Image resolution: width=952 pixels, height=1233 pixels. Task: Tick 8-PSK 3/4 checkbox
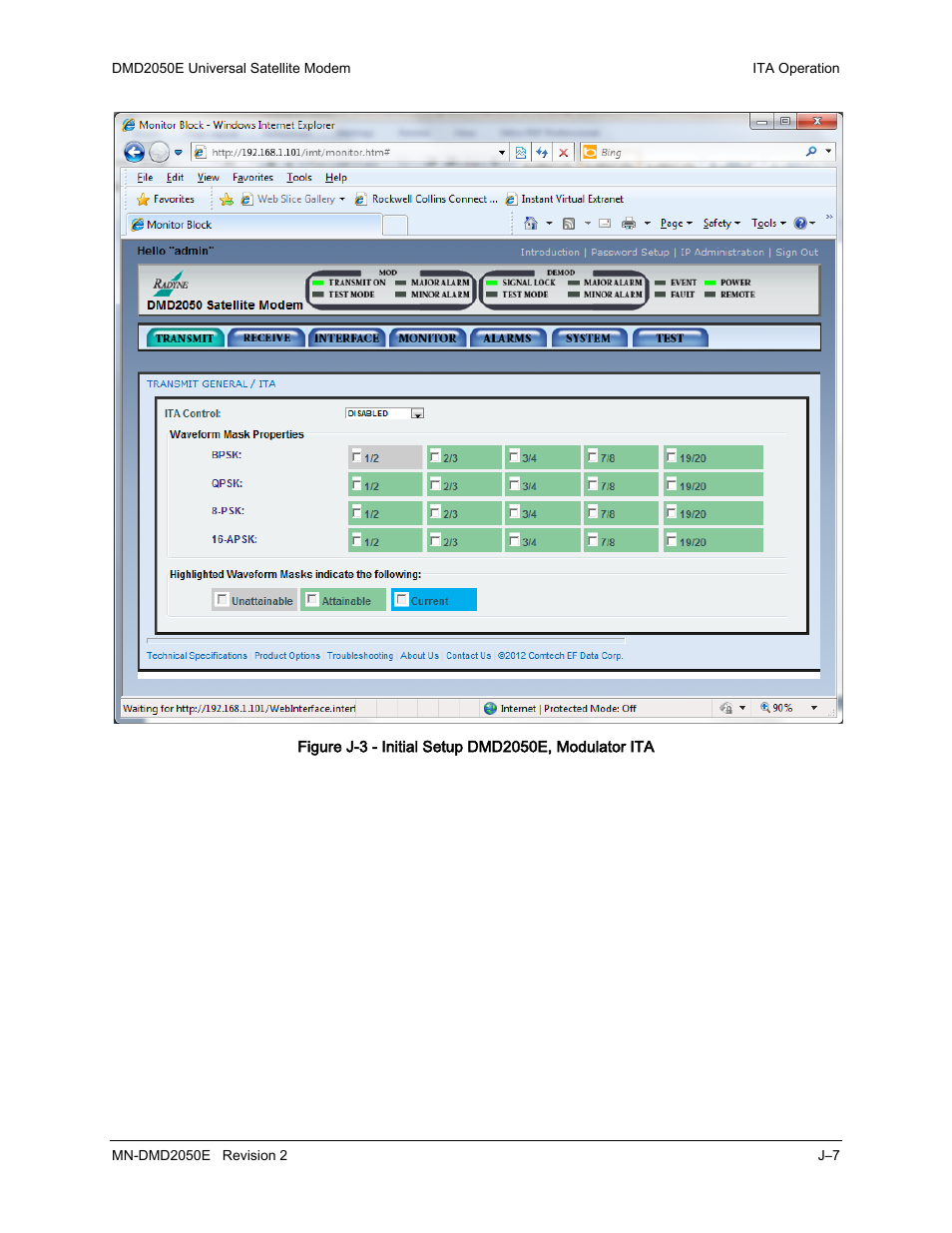click(x=514, y=512)
